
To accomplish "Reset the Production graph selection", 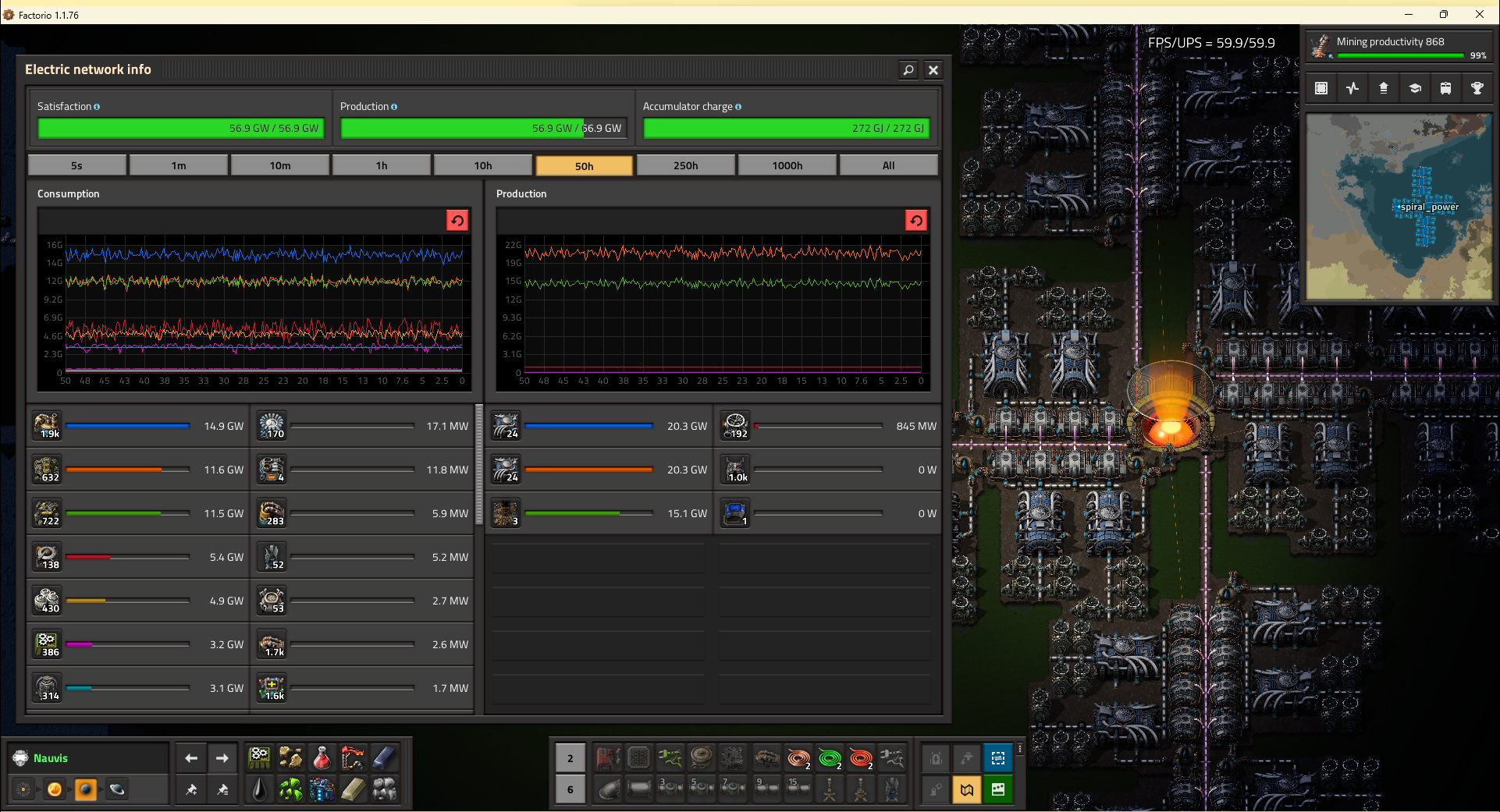I will tap(916, 221).
